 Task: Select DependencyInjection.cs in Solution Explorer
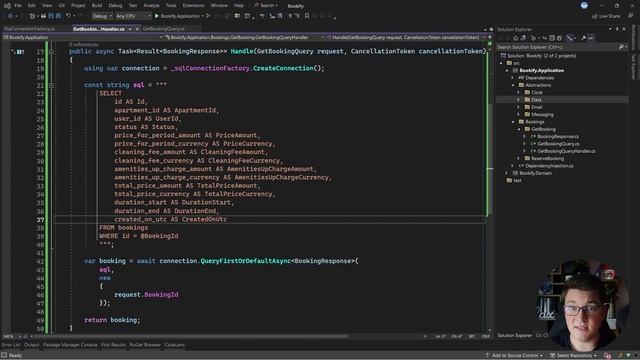tap(549, 166)
